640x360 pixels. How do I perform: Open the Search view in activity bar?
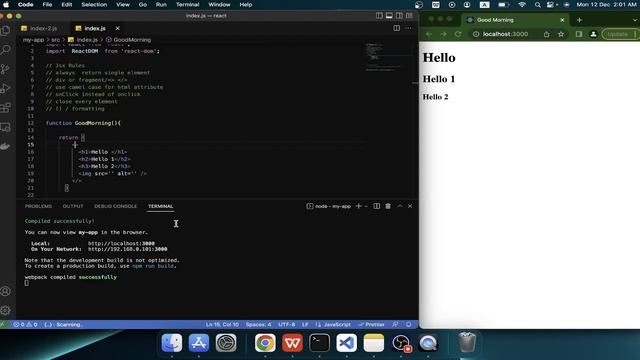6,50
